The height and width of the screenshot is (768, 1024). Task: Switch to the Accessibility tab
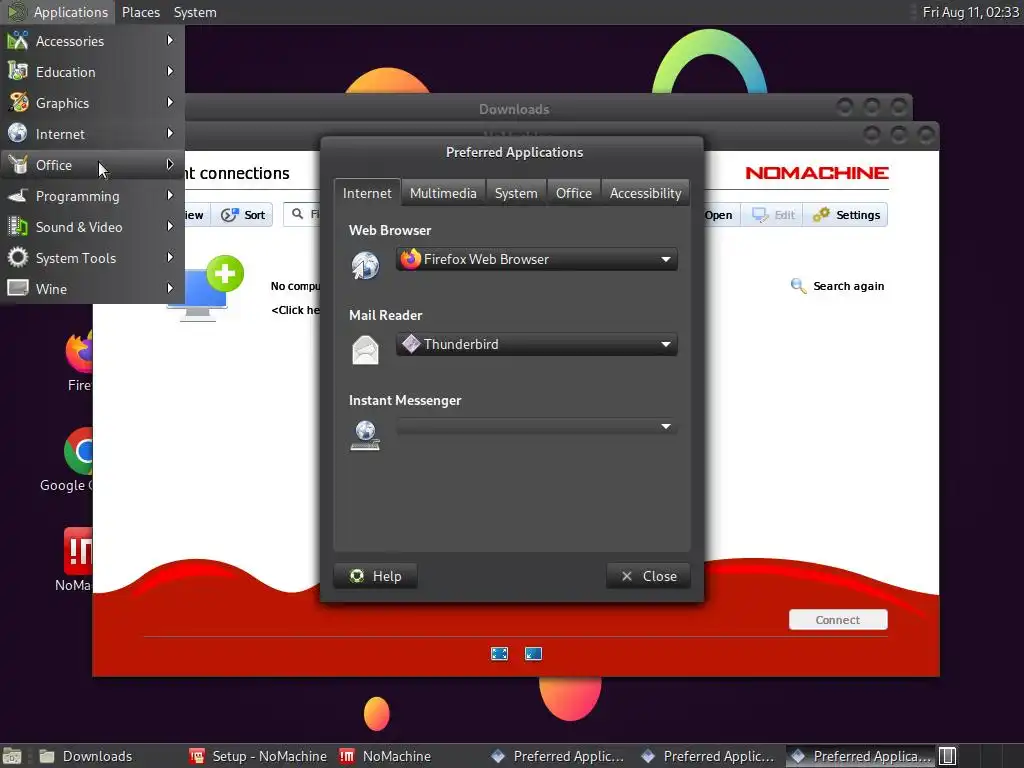[645, 193]
